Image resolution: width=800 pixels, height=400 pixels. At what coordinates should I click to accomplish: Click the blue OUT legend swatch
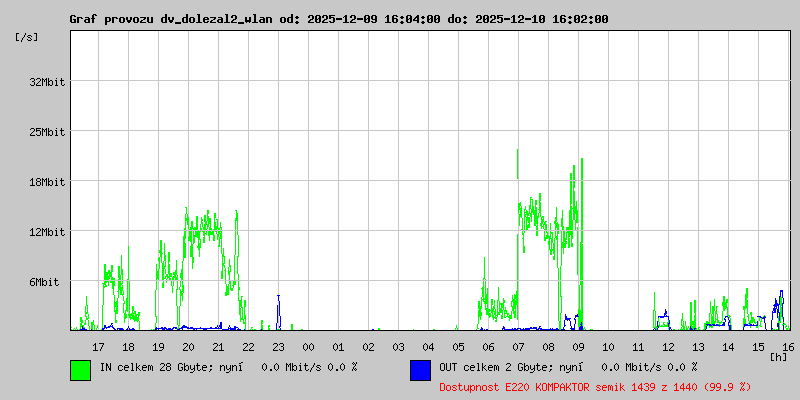pos(420,370)
